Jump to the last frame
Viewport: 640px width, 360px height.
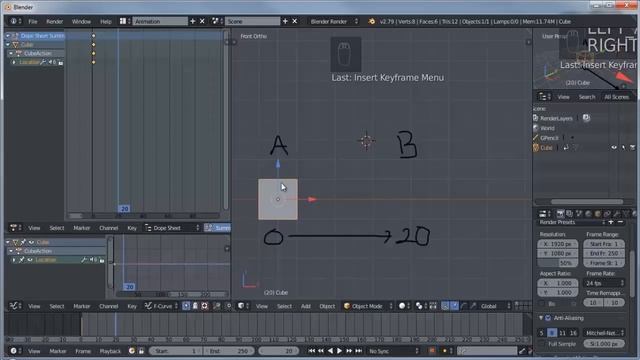pos(358,351)
